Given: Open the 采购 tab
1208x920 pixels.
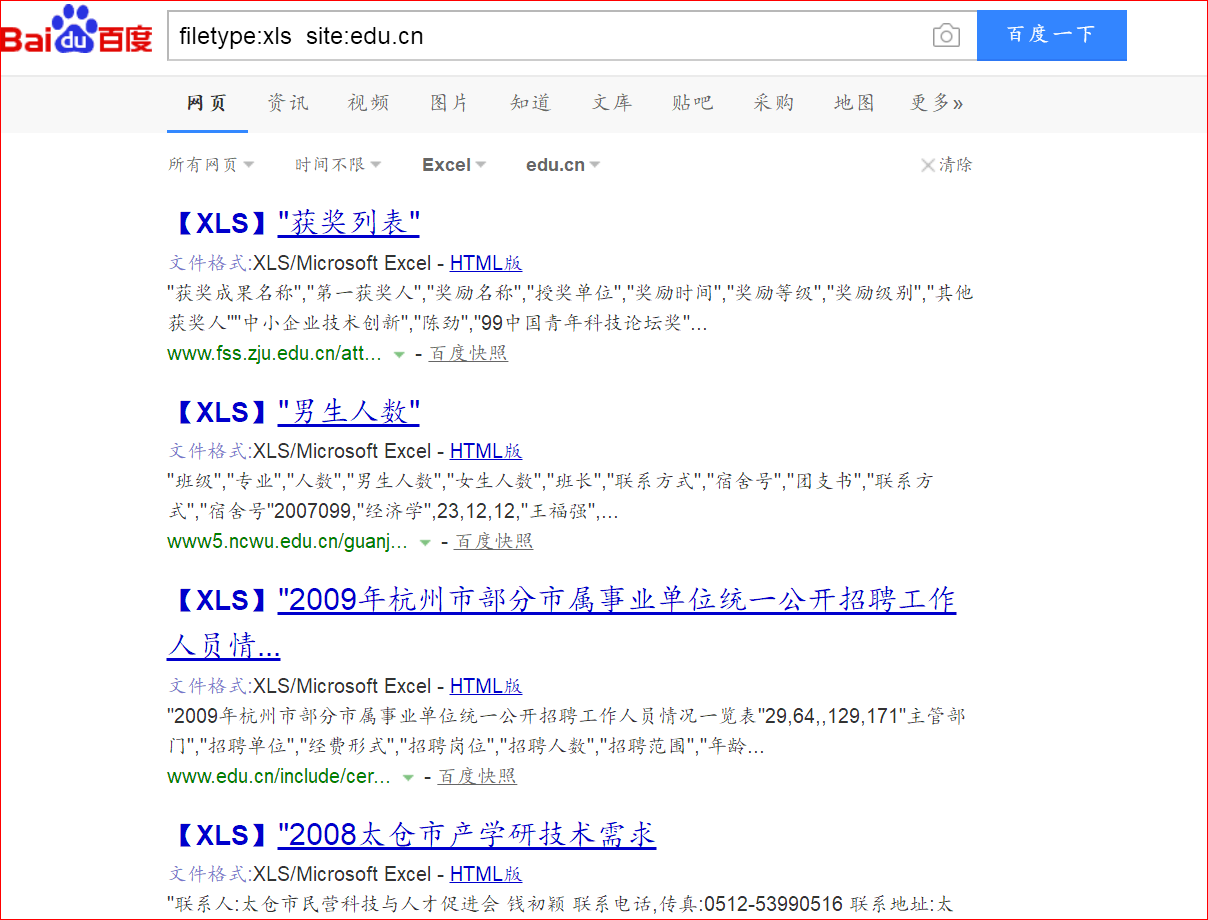Looking at the screenshot, I should tap(774, 103).
